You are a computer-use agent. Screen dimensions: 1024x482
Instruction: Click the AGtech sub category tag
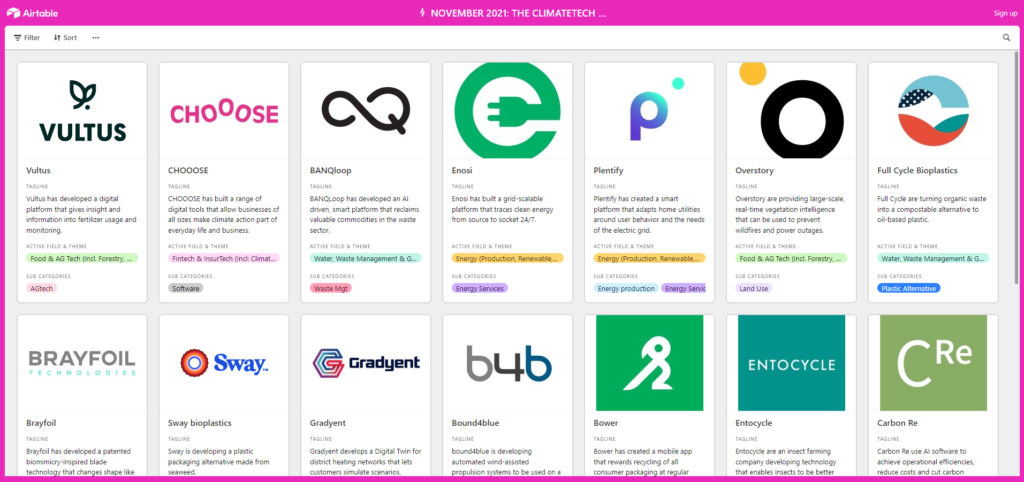(42, 288)
